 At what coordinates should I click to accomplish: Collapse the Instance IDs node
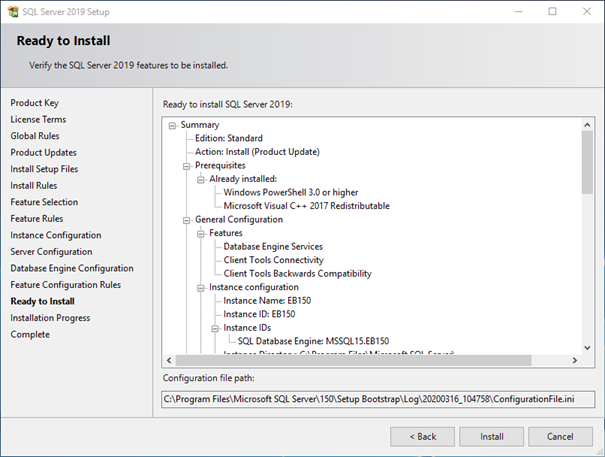[215, 328]
